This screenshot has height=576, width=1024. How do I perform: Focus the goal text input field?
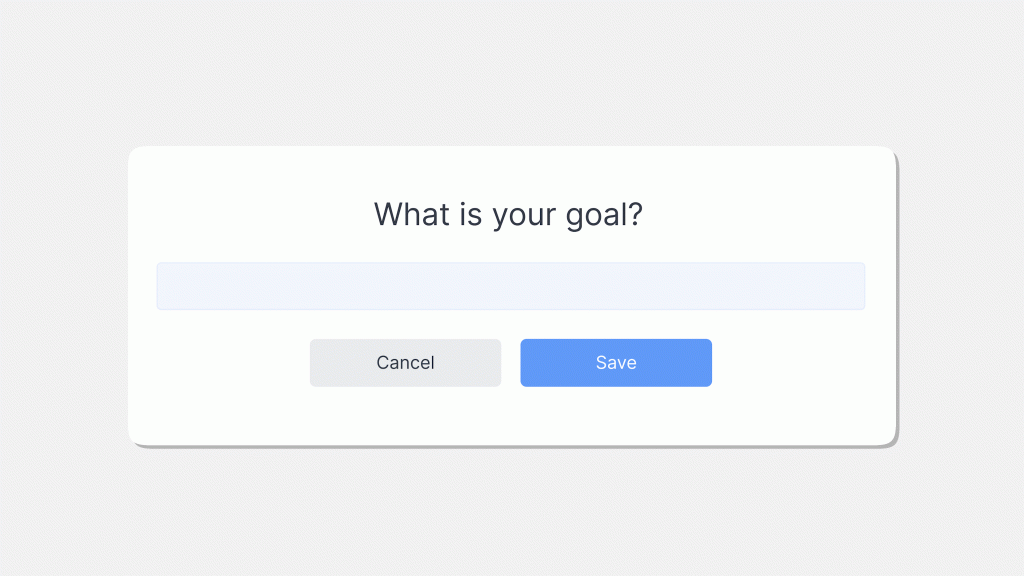pos(511,286)
